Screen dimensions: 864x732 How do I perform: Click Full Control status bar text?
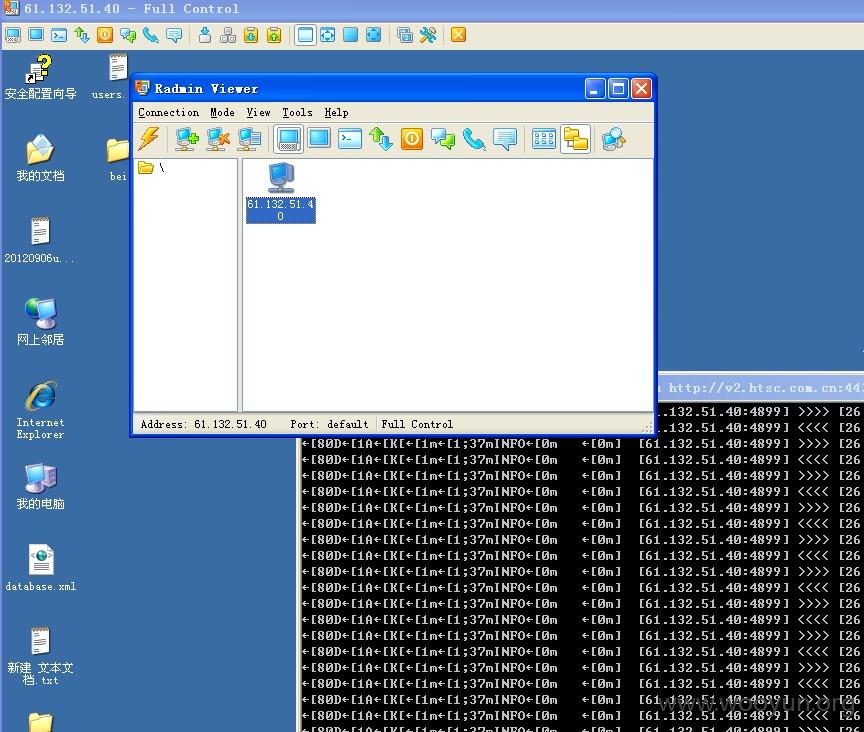[x=417, y=424]
